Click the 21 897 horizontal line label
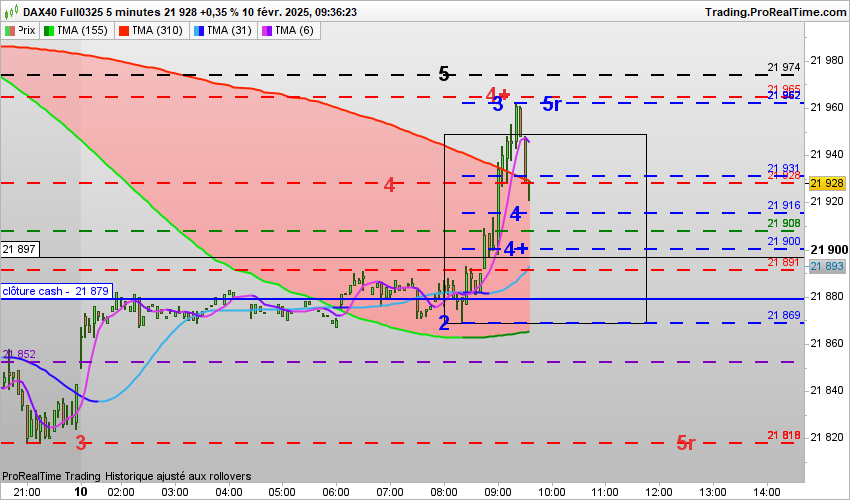 pos(20,249)
